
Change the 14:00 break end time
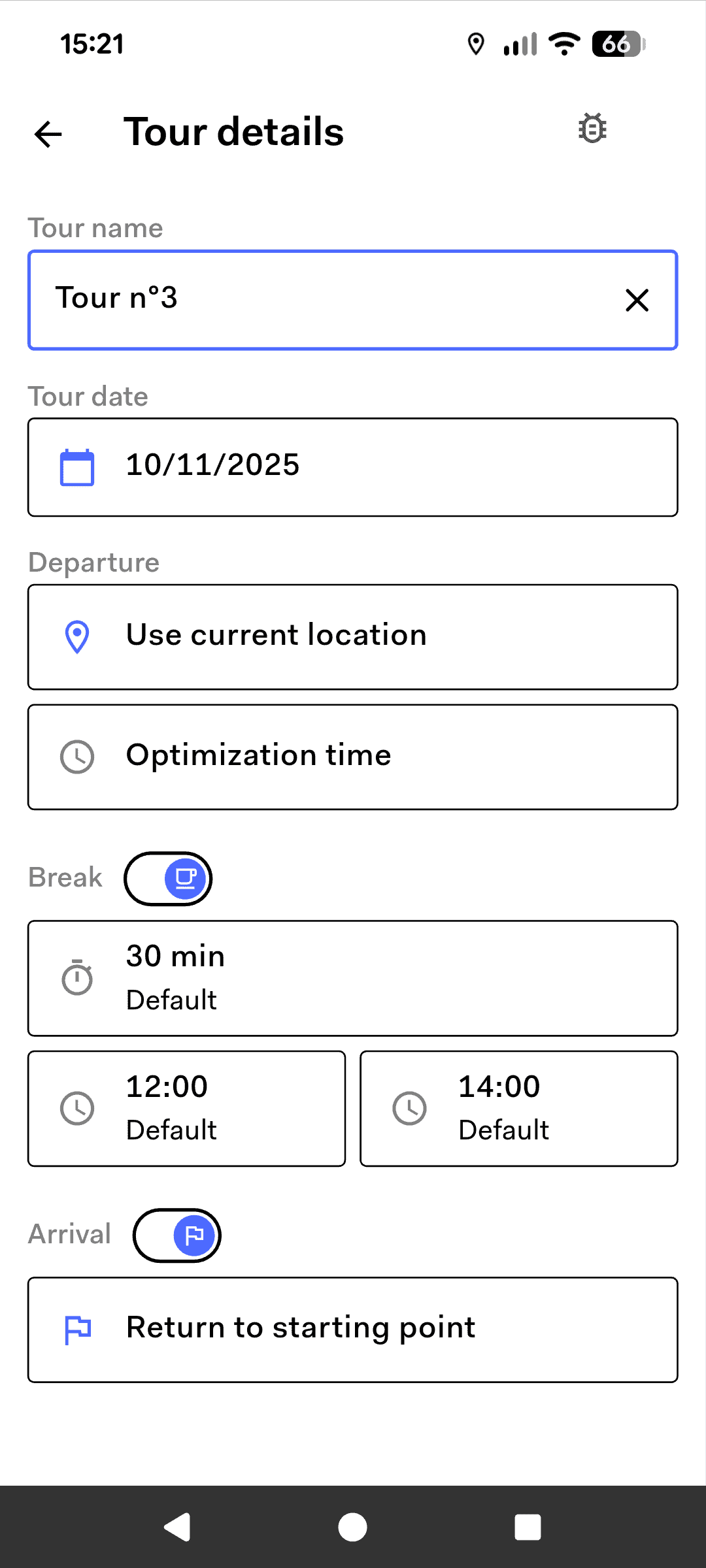(x=519, y=1109)
